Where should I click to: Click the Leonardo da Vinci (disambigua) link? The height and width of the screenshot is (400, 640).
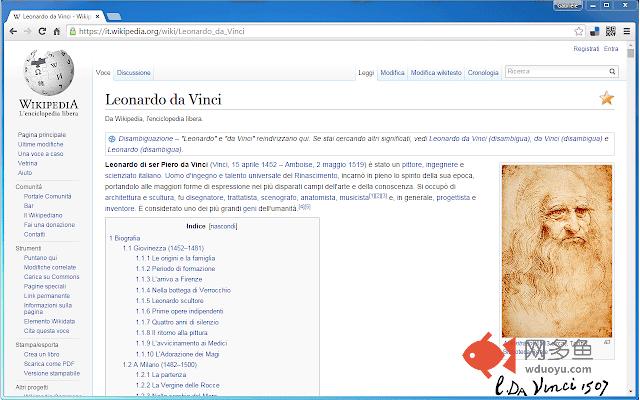[480, 139]
